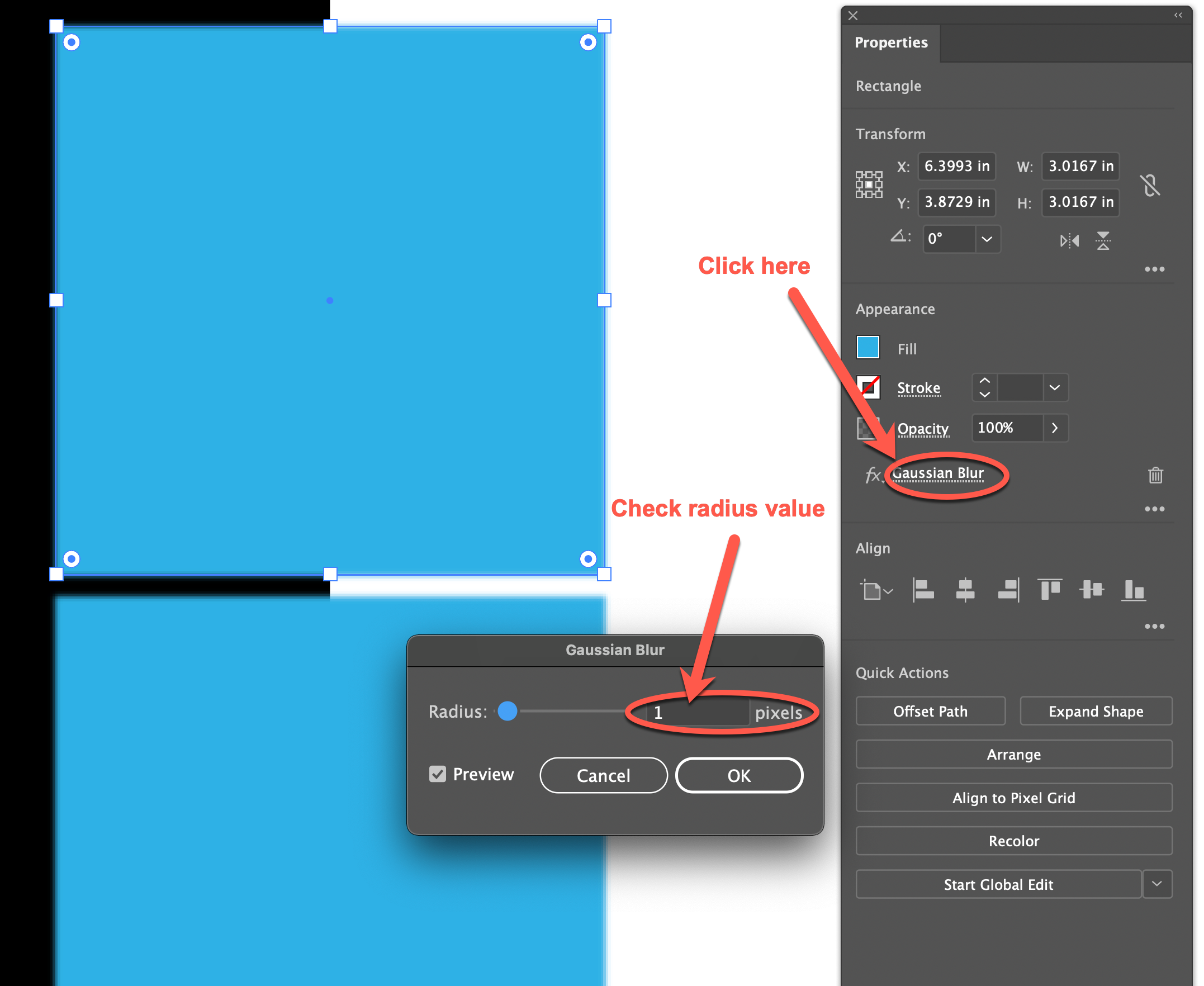
Task: Click the fx add effect icon
Action: (873, 475)
